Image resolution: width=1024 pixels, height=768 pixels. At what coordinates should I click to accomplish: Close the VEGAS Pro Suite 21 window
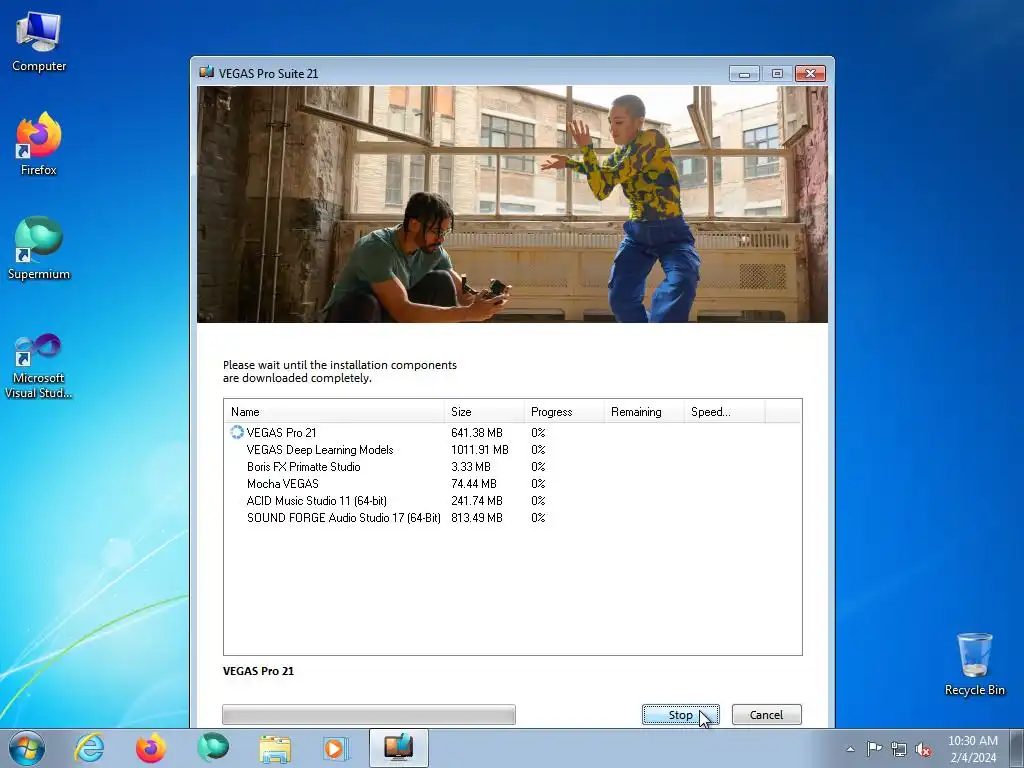click(810, 74)
